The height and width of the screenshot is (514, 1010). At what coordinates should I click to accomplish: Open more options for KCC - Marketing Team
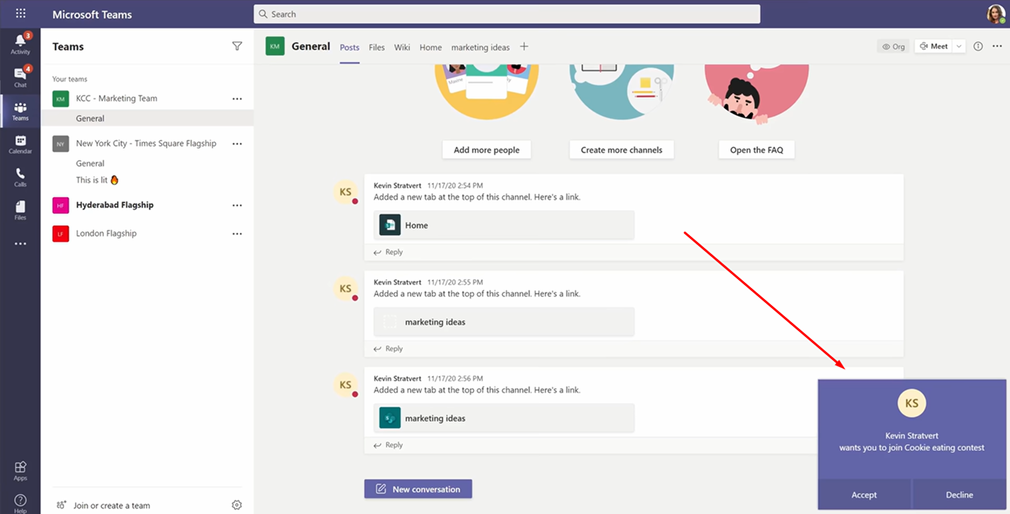237,99
